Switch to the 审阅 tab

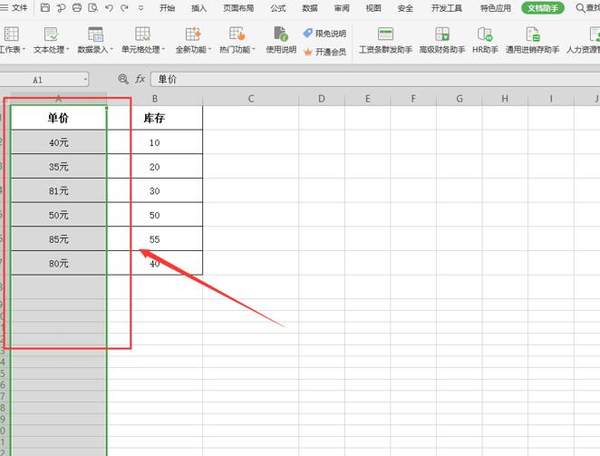coord(342,8)
